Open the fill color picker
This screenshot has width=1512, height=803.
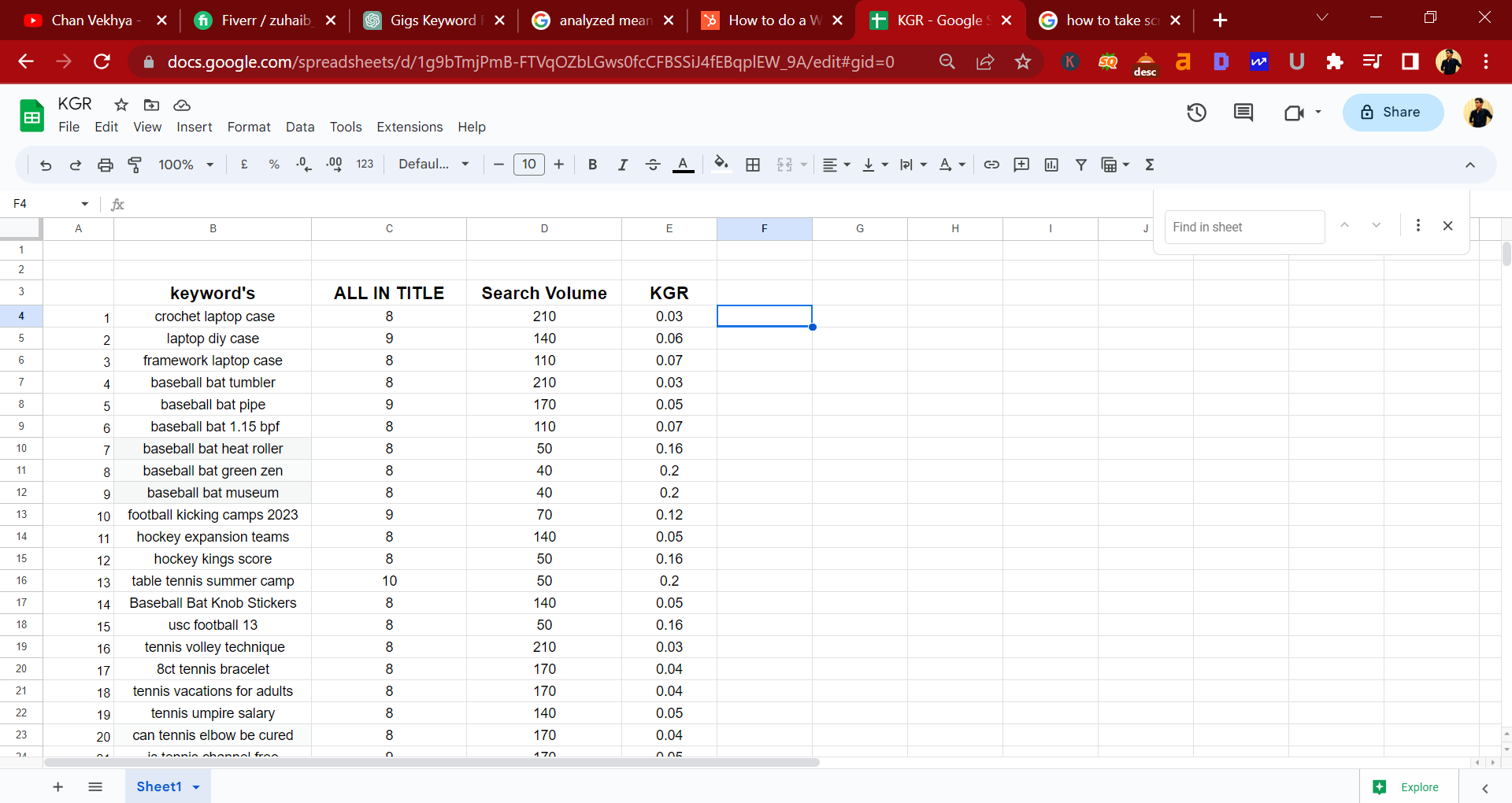click(x=721, y=165)
